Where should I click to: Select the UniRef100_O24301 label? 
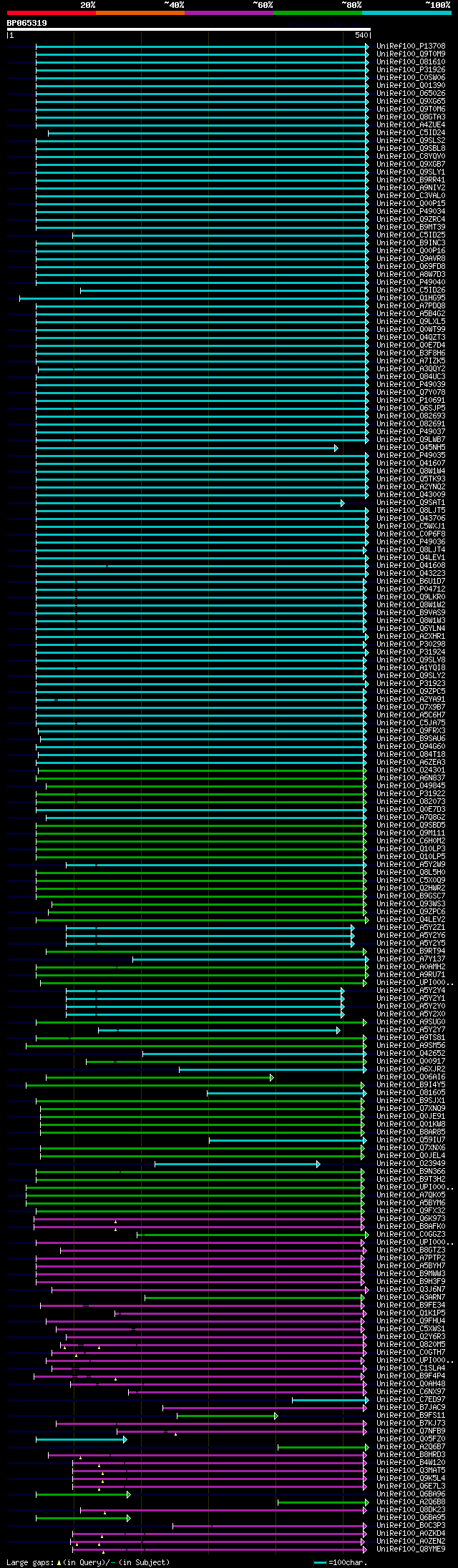[x=411, y=770]
